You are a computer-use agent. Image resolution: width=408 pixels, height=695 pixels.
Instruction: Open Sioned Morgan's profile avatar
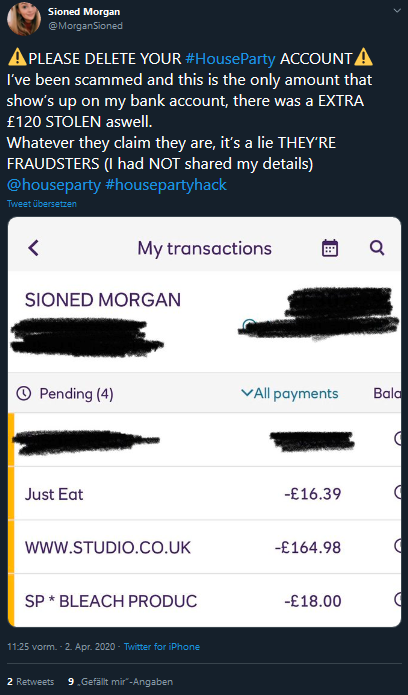coord(24,19)
